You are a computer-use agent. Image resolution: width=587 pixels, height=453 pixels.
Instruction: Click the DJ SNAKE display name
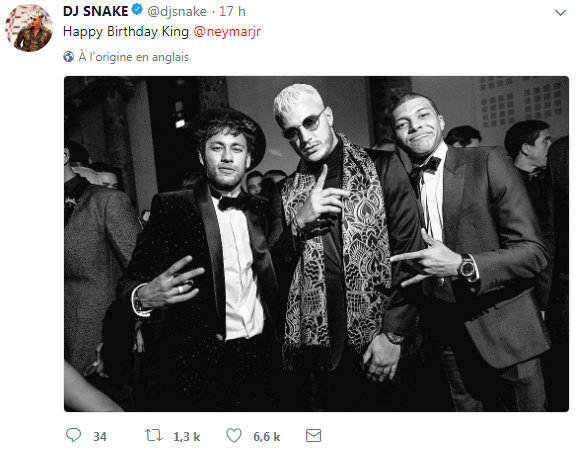pos(96,11)
